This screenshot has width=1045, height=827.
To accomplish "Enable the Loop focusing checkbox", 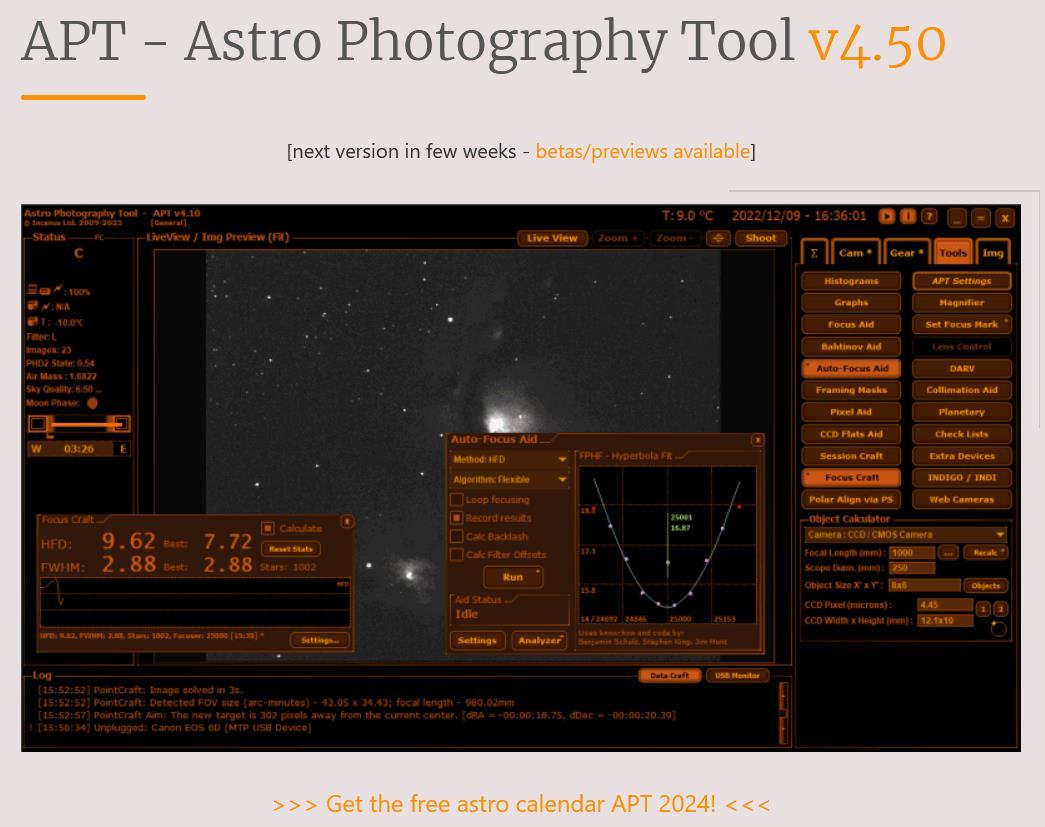I will tap(457, 499).
